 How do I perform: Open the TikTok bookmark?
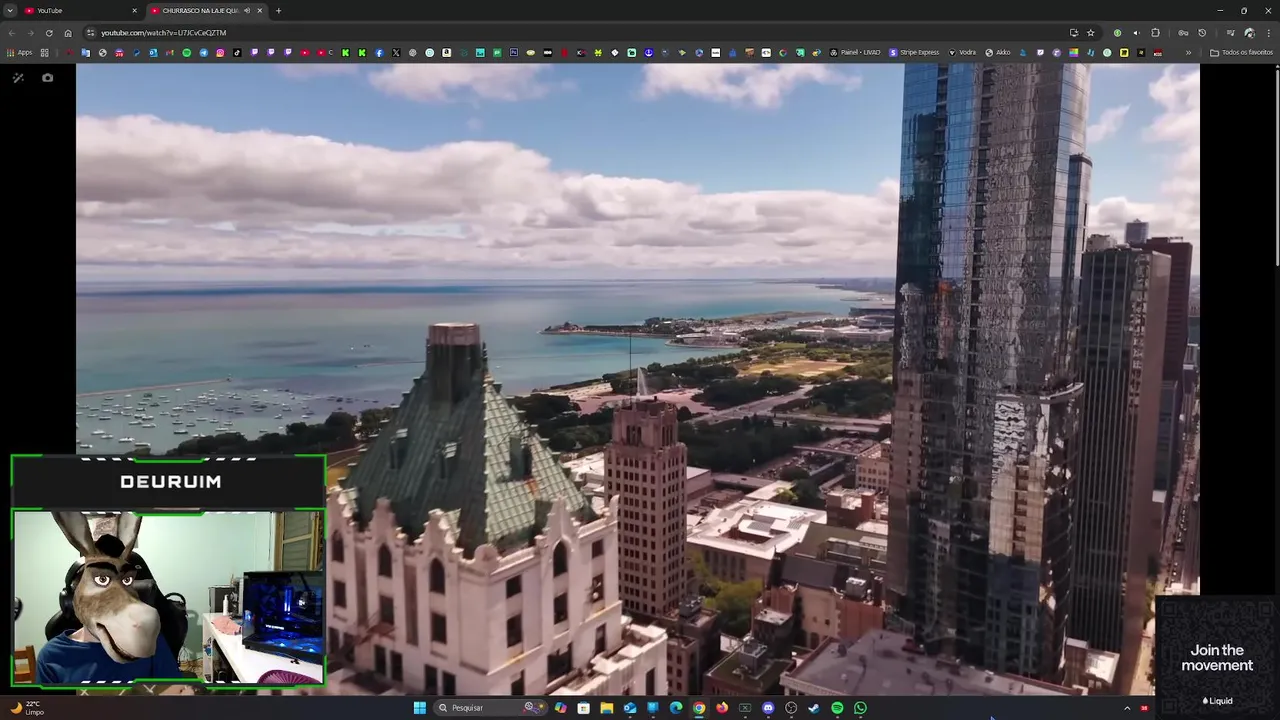click(x=237, y=52)
